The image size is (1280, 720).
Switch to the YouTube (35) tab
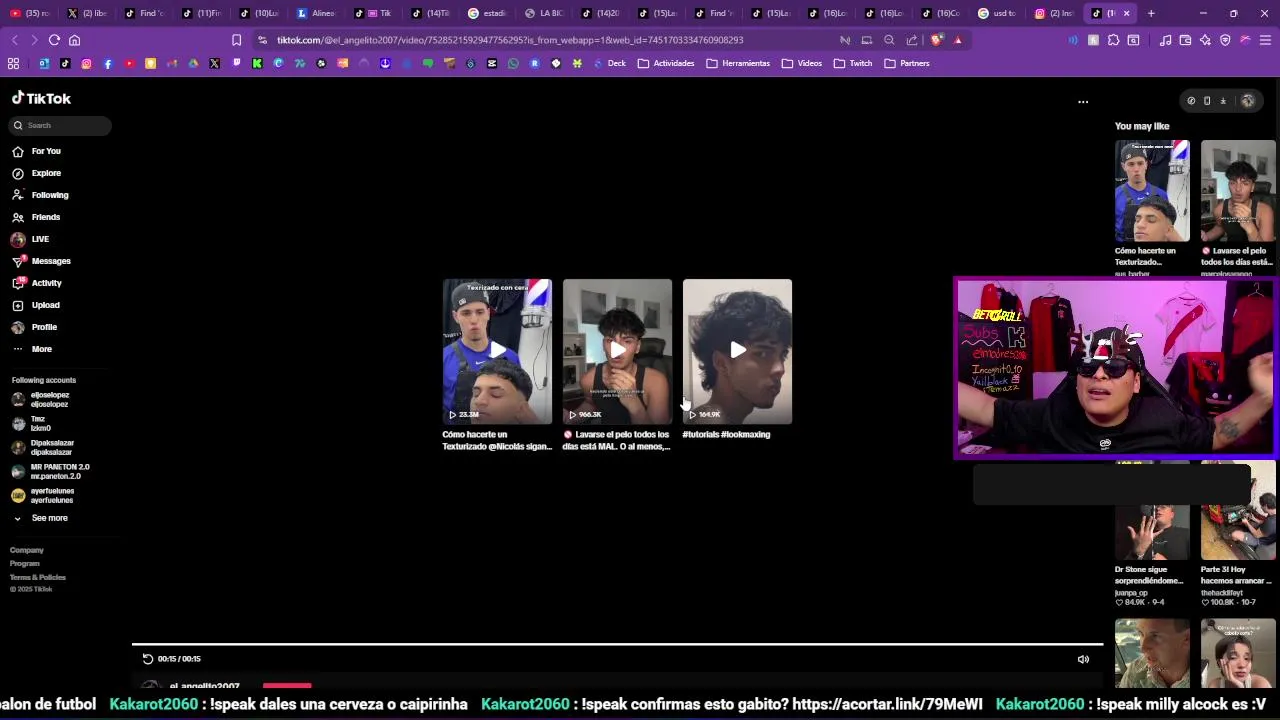(x=30, y=13)
